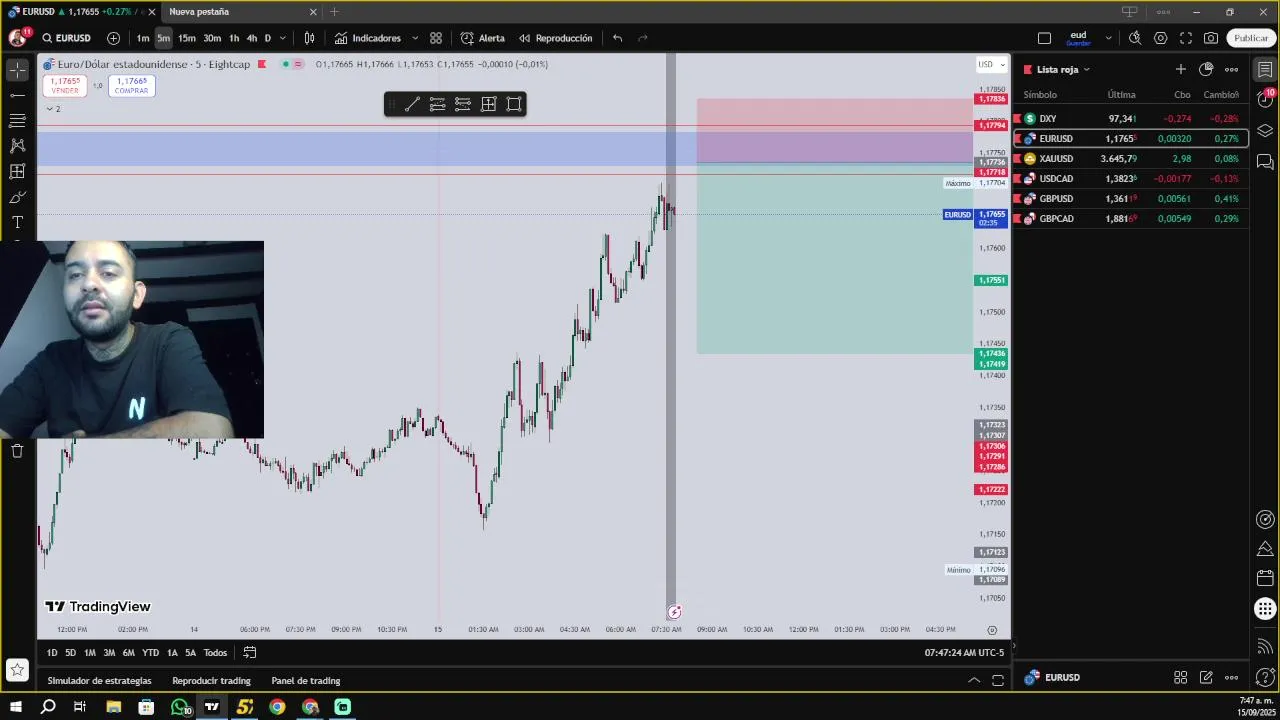Select the crosshair cursor tool
1280x720 pixels.
17,70
